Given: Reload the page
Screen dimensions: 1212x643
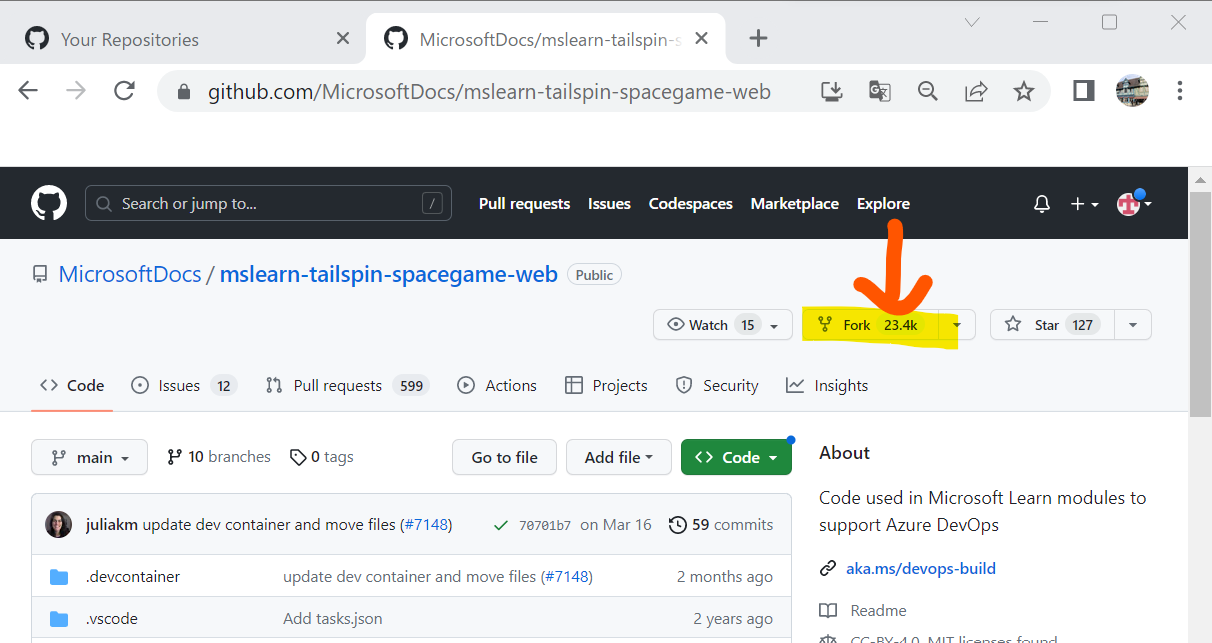Looking at the screenshot, I should point(124,91).
